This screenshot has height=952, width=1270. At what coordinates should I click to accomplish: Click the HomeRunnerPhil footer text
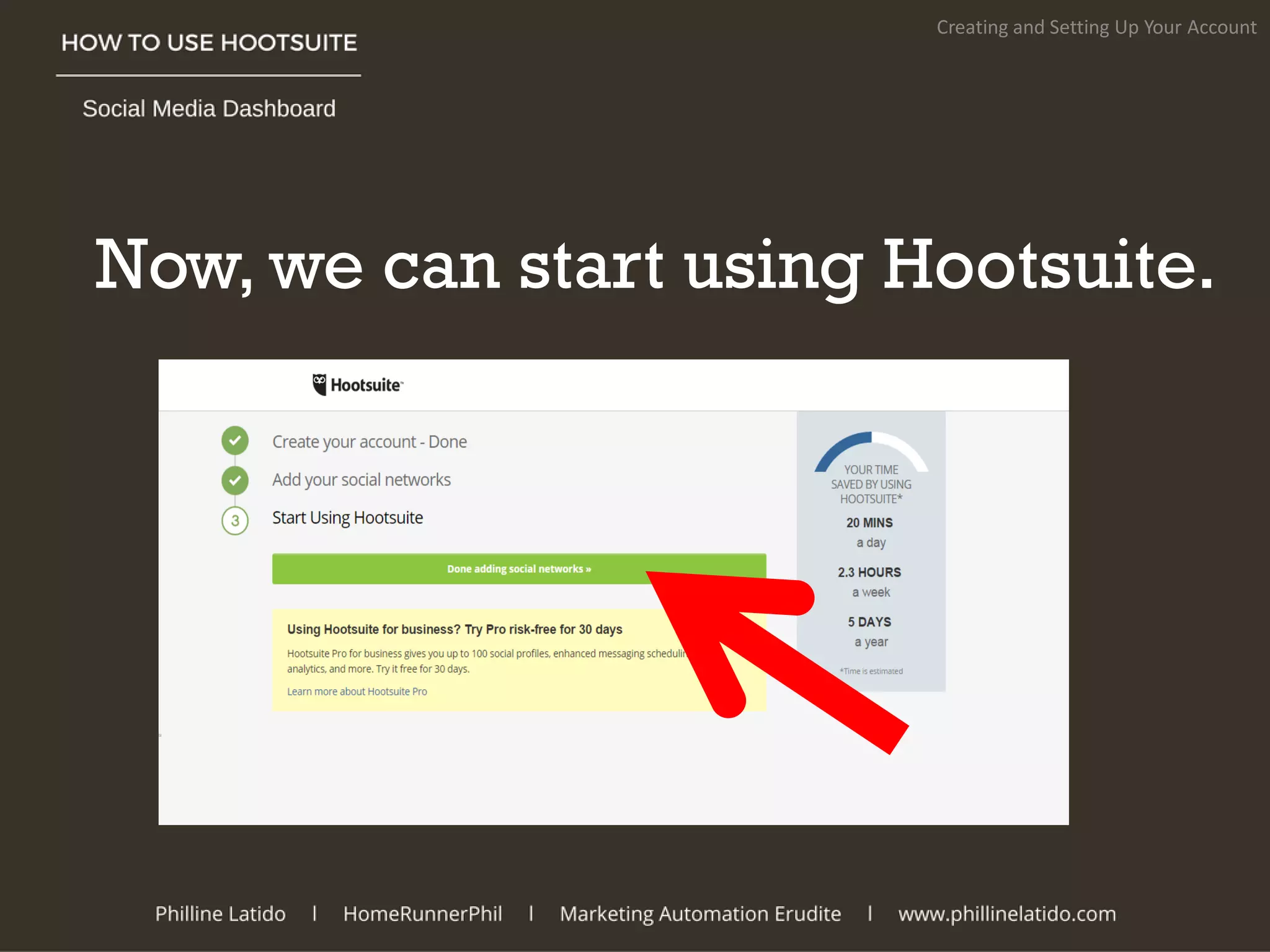tap(422, 914)
